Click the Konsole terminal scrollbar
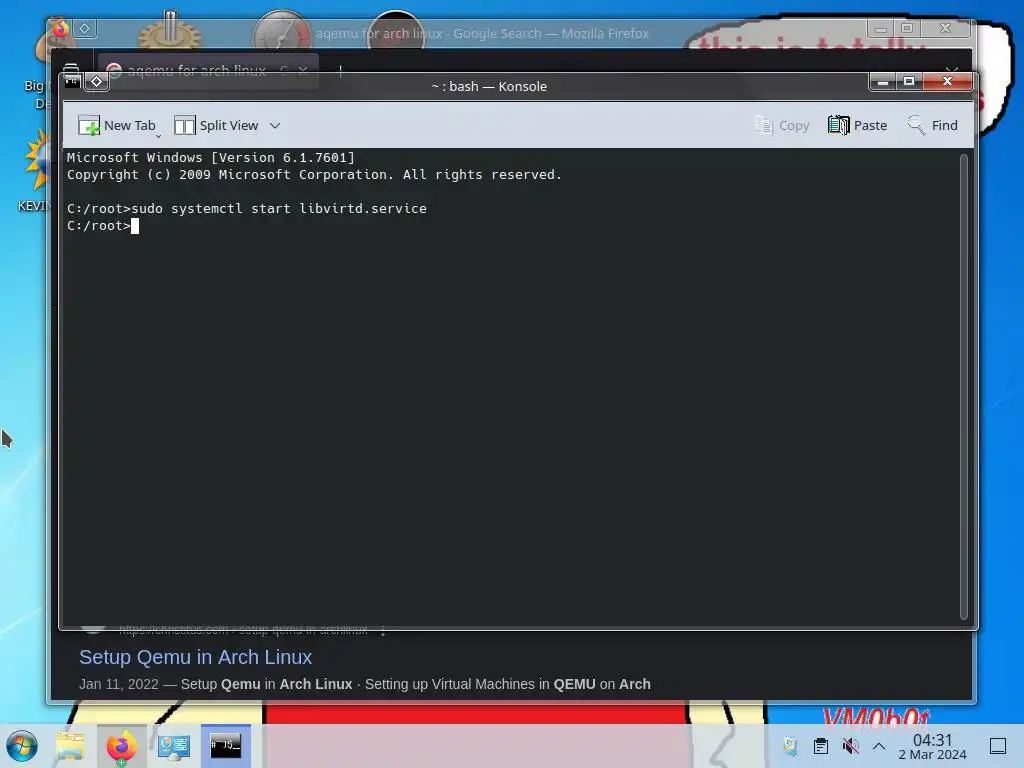The image size is (1024, 768). [x=963, y=387]
